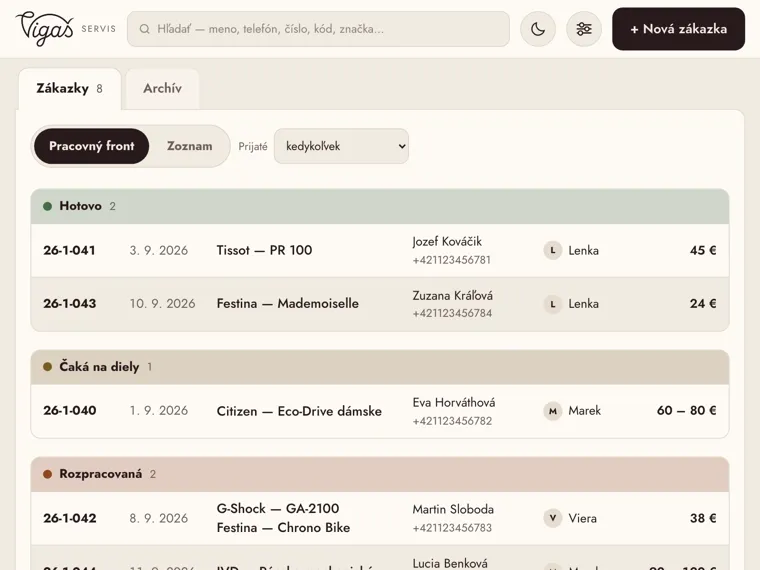The height and width of the screenshot is (570, 760).
Task: Click phone number +421123456781
Action: coord(452,260)
